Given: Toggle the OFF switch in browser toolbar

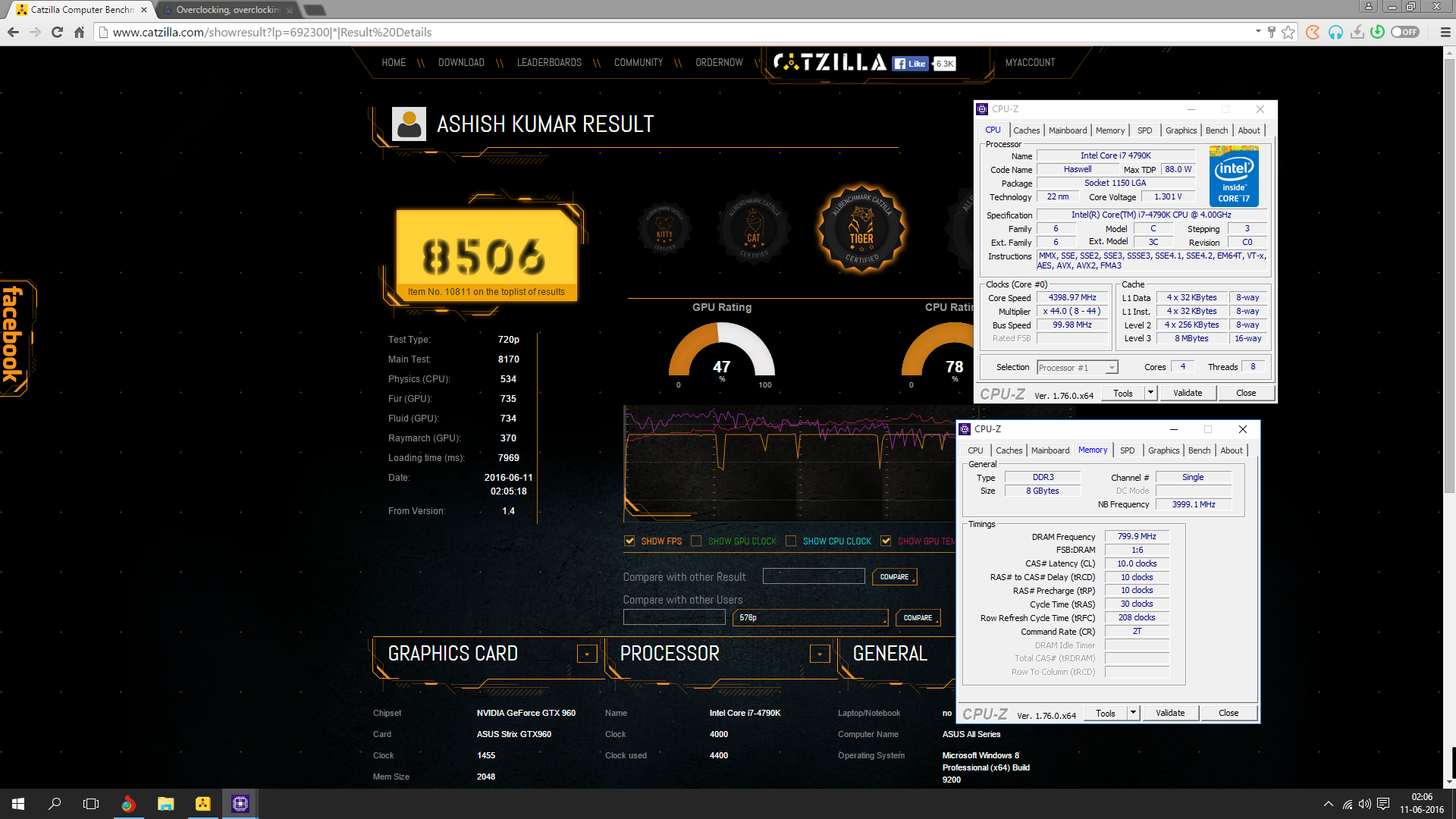Looking at the screenshot, I should 1405,32.
